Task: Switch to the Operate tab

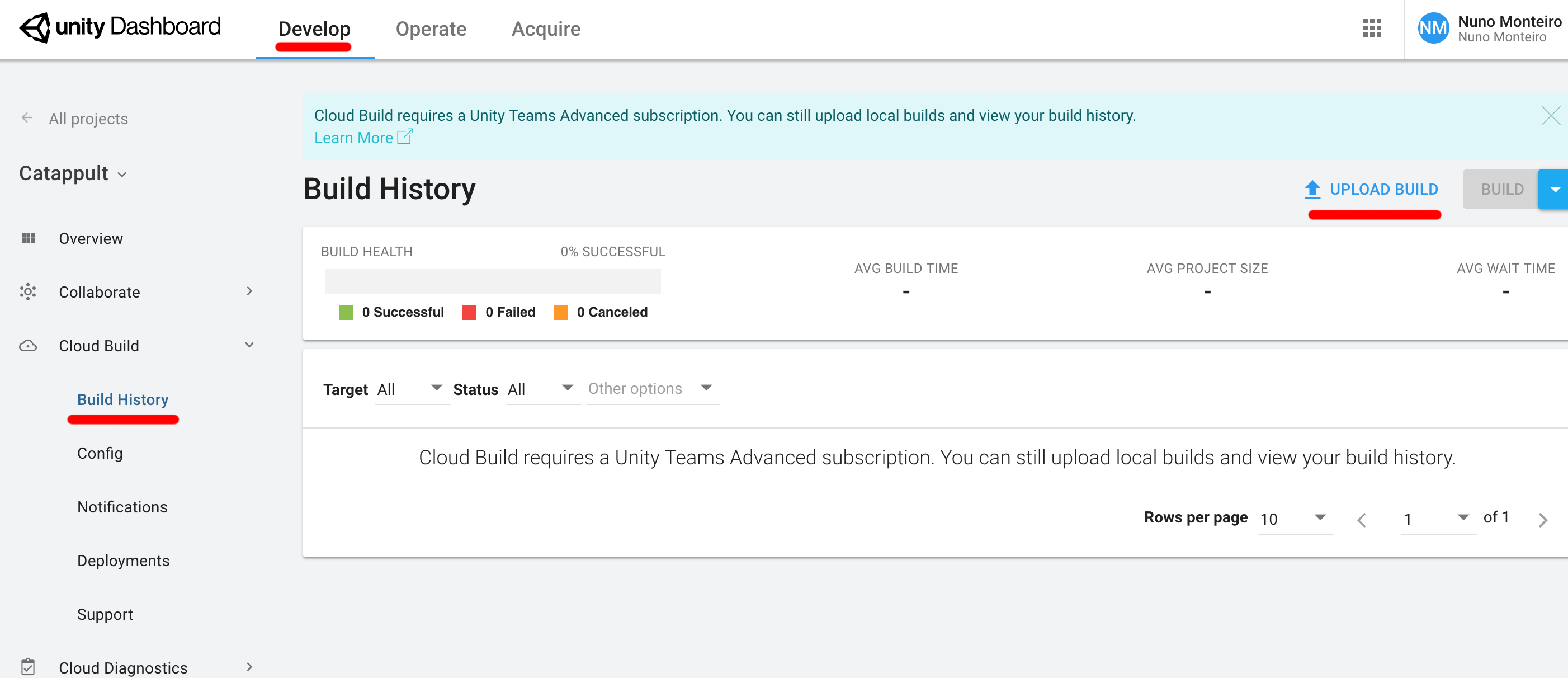Action: tap(431, 29)
